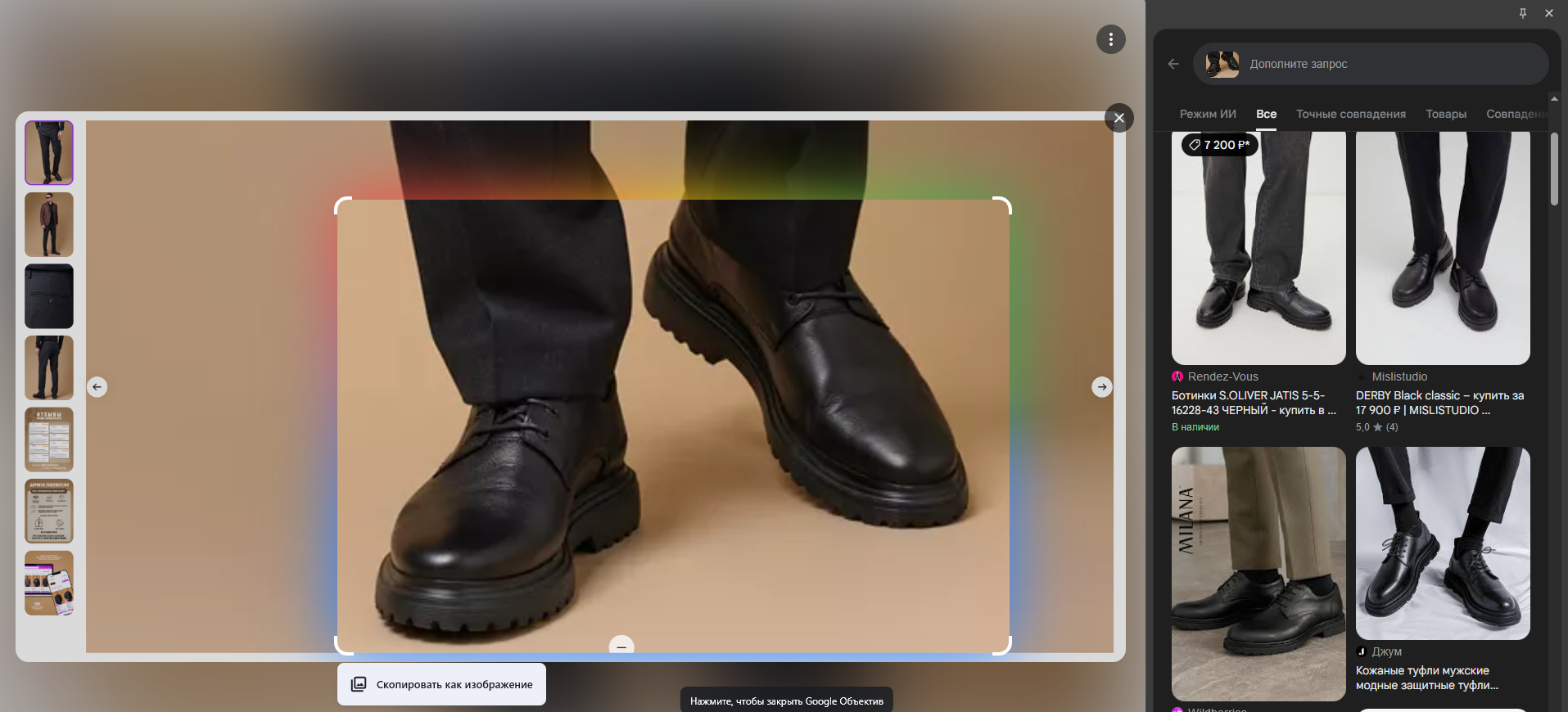The image size is (1568, 712).
Task: Click the 5,0 star rating text
Action: coord(1377,427)
